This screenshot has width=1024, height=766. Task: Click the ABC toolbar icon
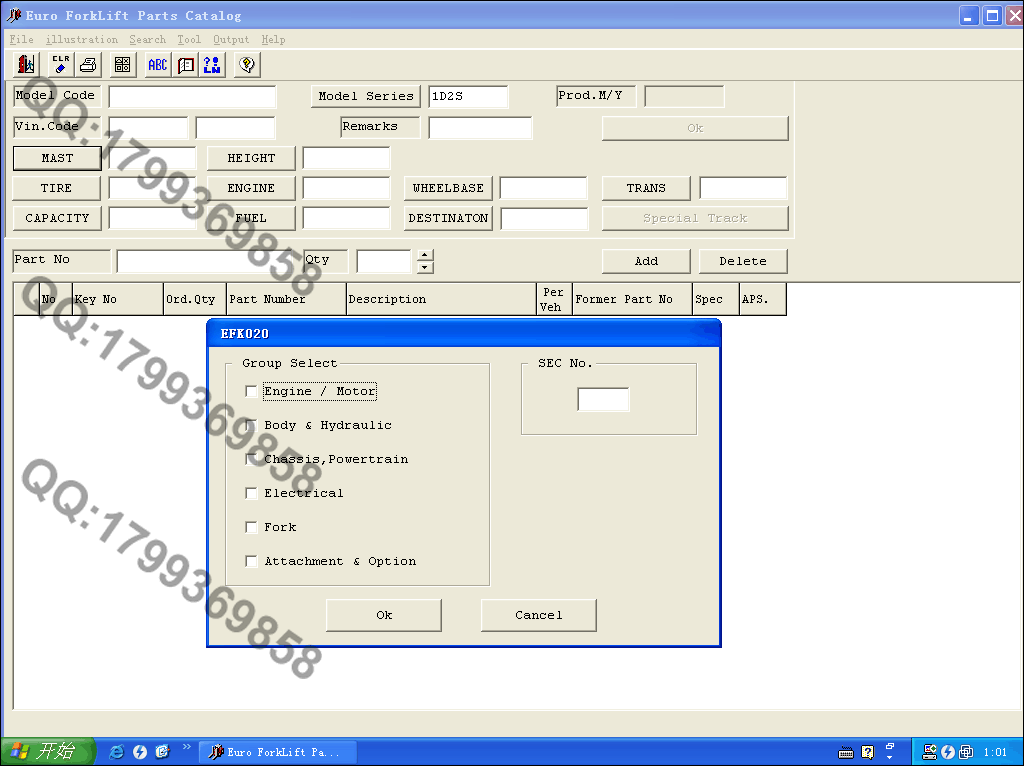point(158,65)
